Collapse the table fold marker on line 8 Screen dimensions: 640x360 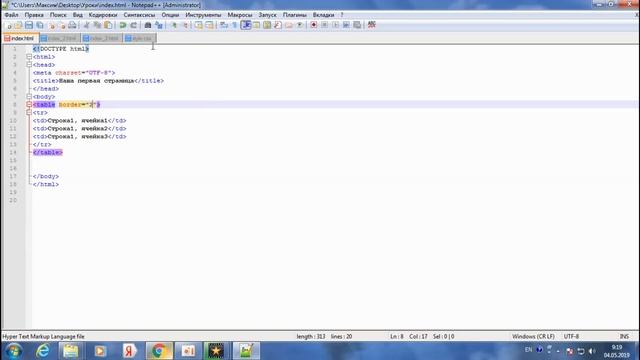(x=29, y=104)
